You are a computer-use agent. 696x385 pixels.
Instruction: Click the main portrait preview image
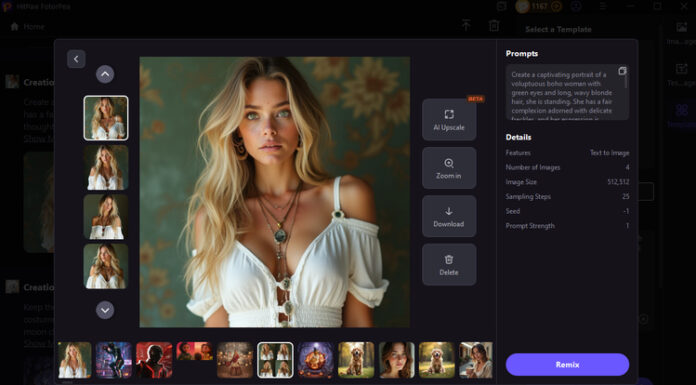point(275,192)
